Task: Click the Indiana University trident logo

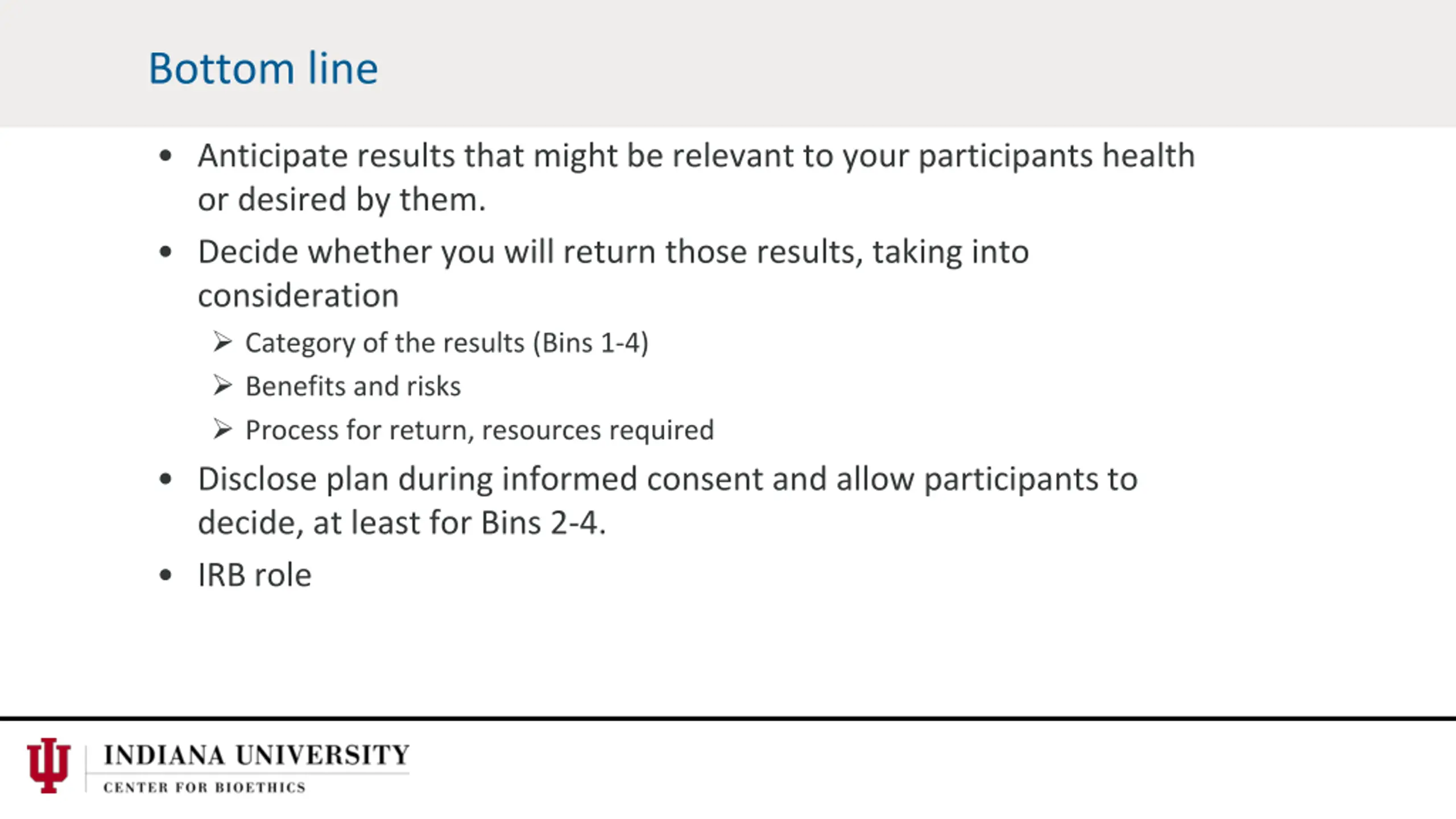Action: click(49, 766)
